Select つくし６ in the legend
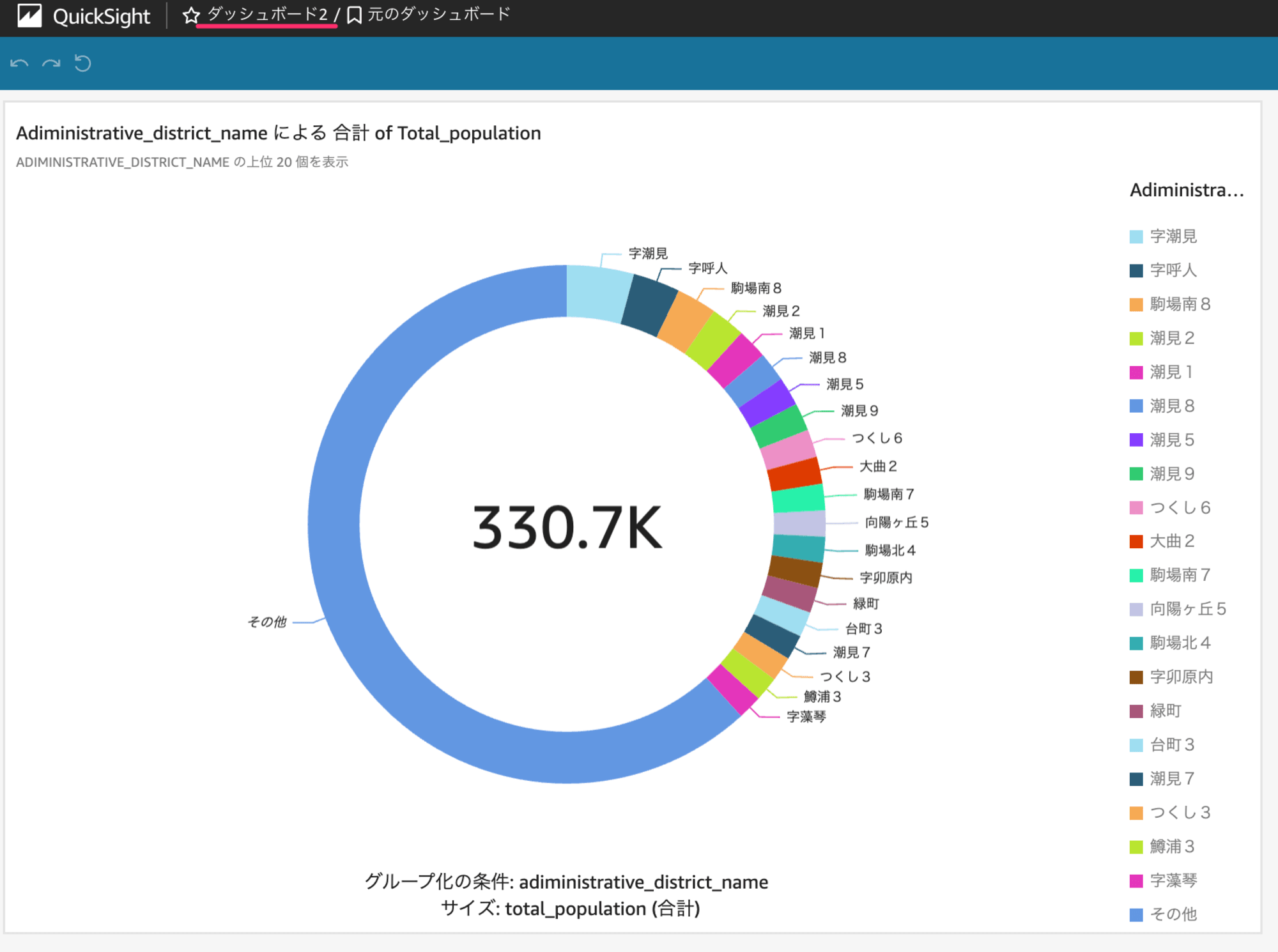 click(1170, 507)
